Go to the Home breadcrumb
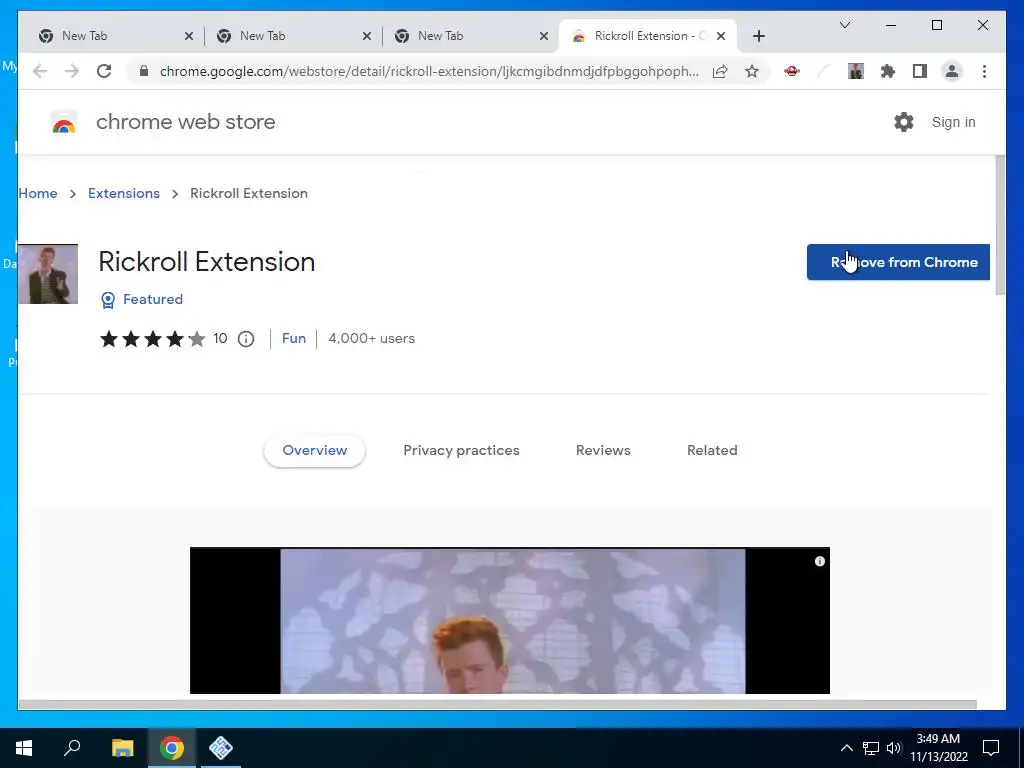This screenshot has width=1024, height=768. point(38,193)
